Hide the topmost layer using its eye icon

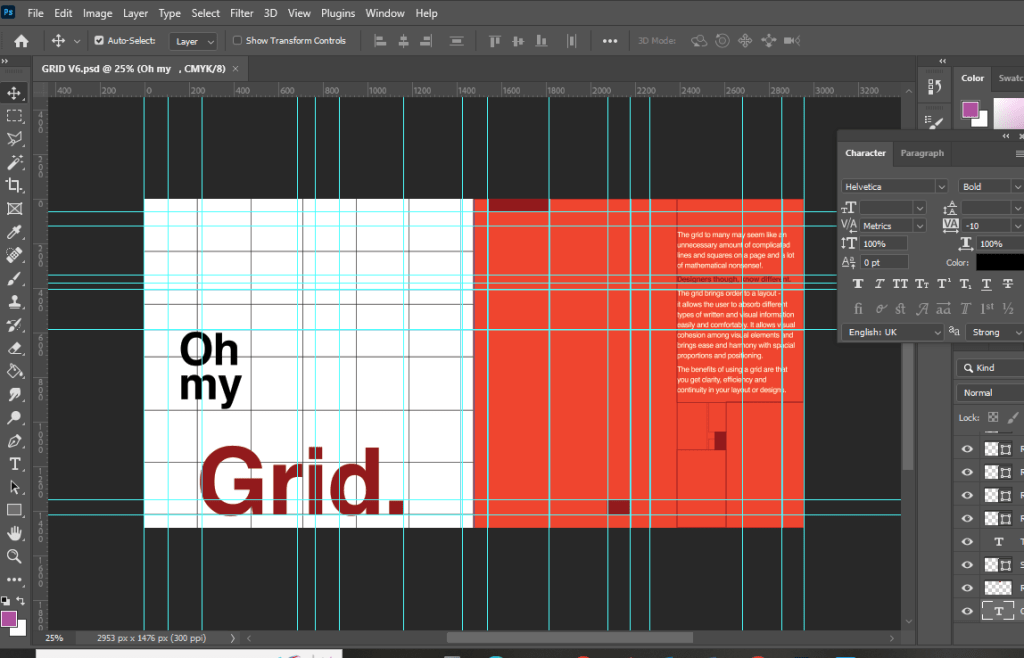(967, 449)
